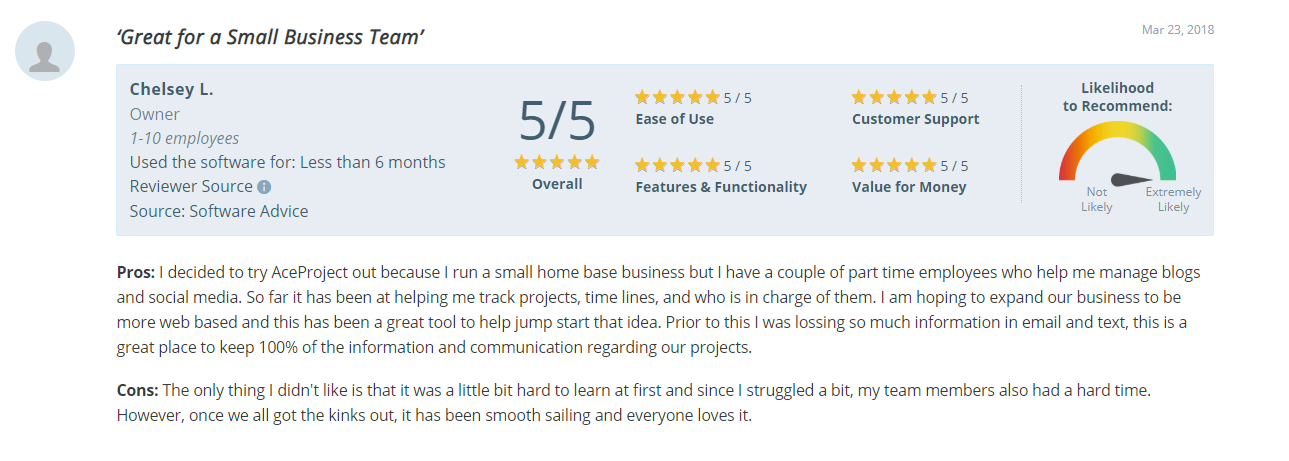Image resolution: width=1289 pixels, height=461 pixels.
Task: Click the Reviewer Source info icon
Action: [264, 187]
